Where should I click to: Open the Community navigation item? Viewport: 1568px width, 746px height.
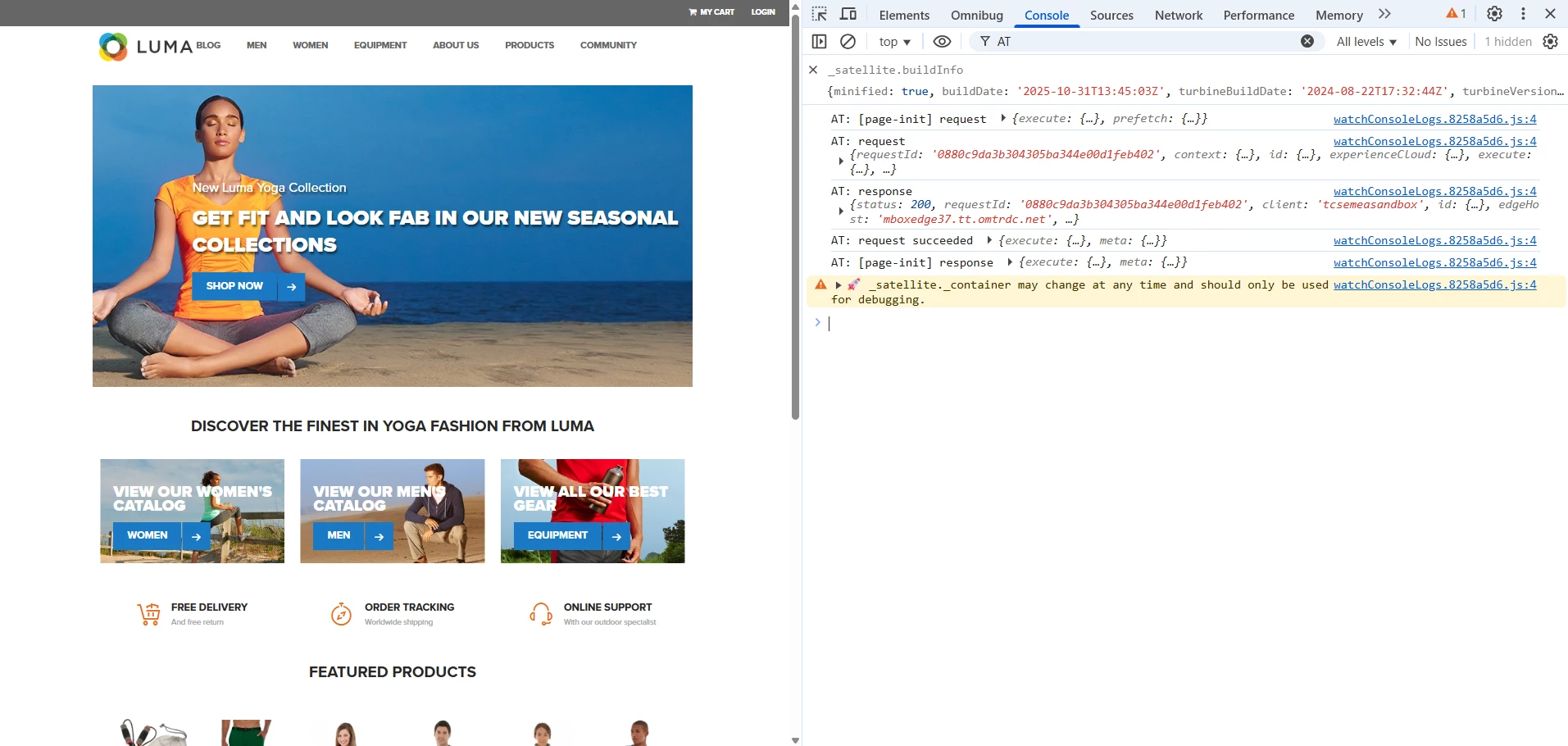pos(608,45)
